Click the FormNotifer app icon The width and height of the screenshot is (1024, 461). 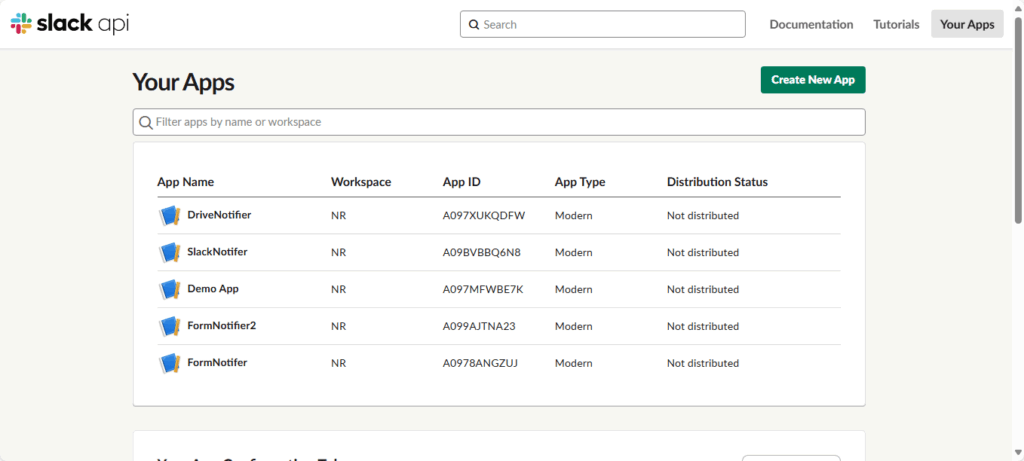(x=170, y=363)
